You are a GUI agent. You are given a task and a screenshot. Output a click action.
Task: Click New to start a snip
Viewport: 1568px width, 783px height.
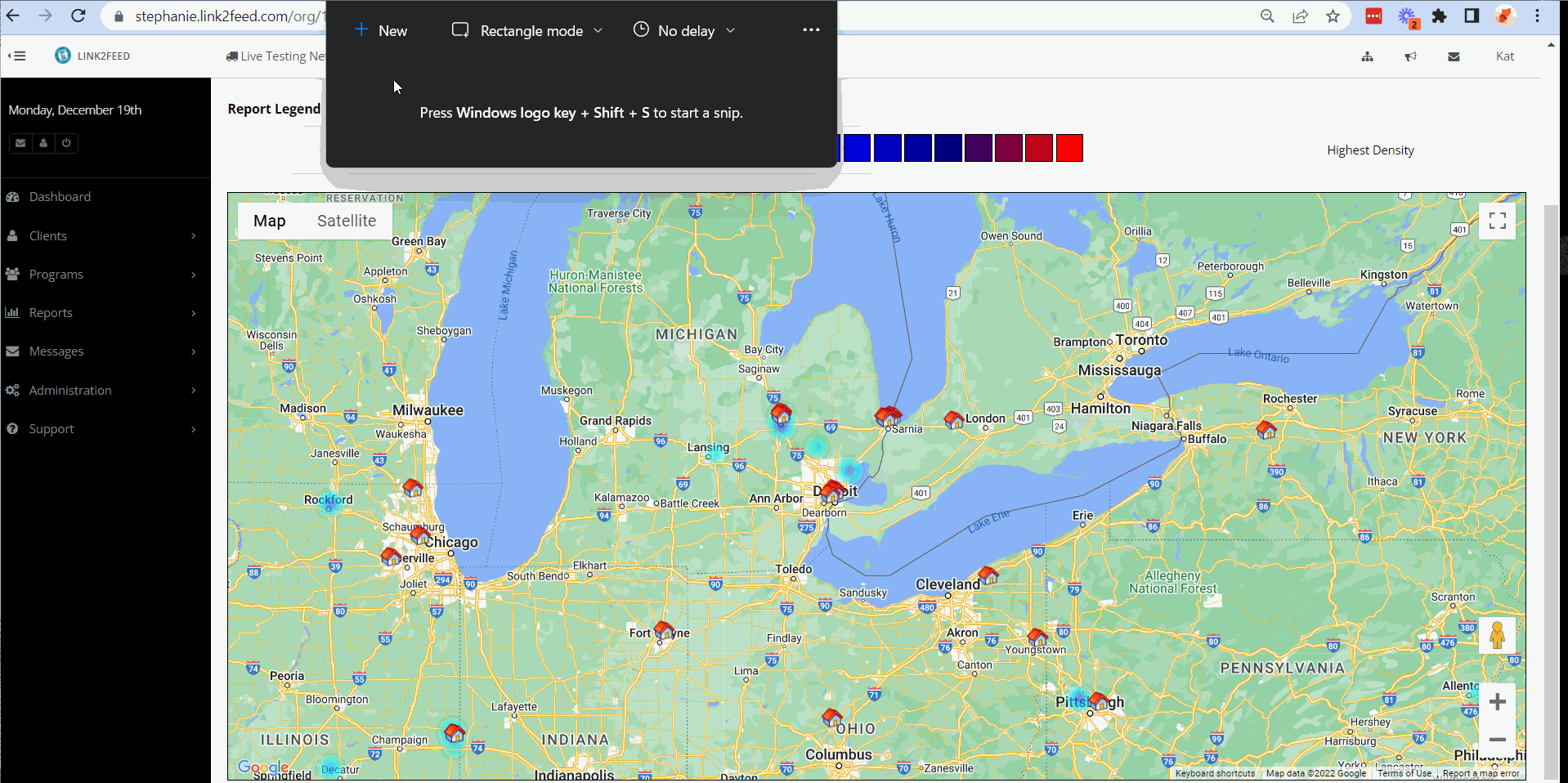click(381, 31)
